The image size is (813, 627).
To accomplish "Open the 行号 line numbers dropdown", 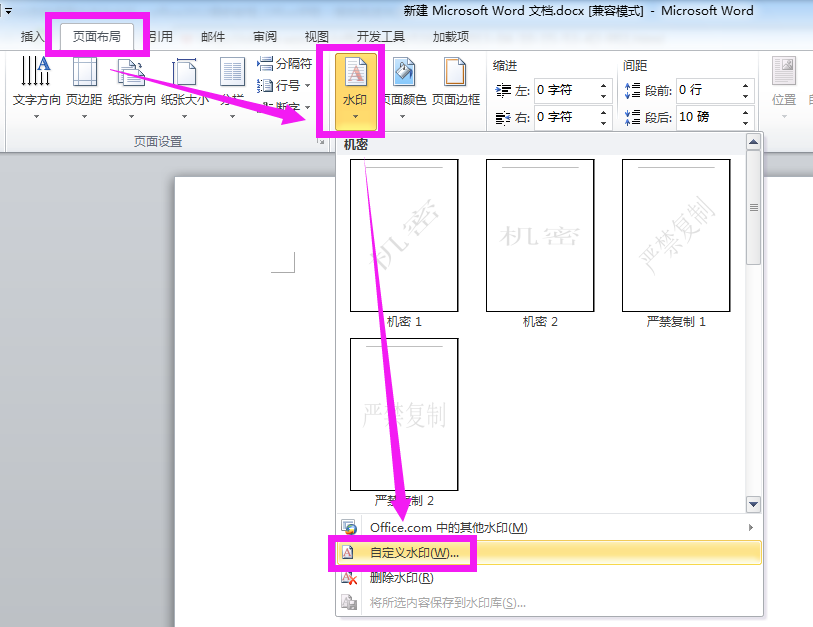I will (x=284, y=85).
